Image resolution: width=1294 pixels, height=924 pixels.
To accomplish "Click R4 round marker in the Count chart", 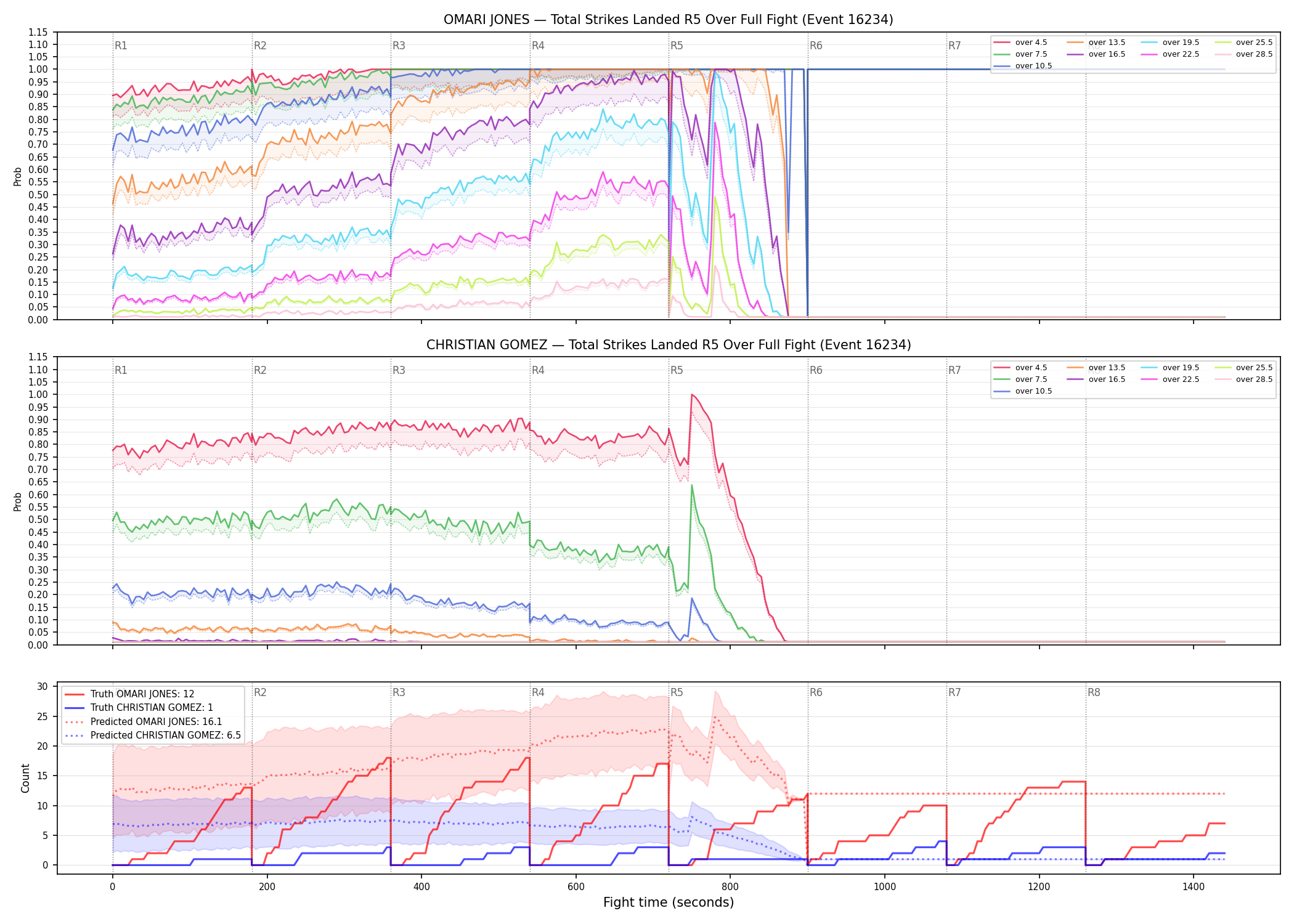I will (x=538, y=692).
